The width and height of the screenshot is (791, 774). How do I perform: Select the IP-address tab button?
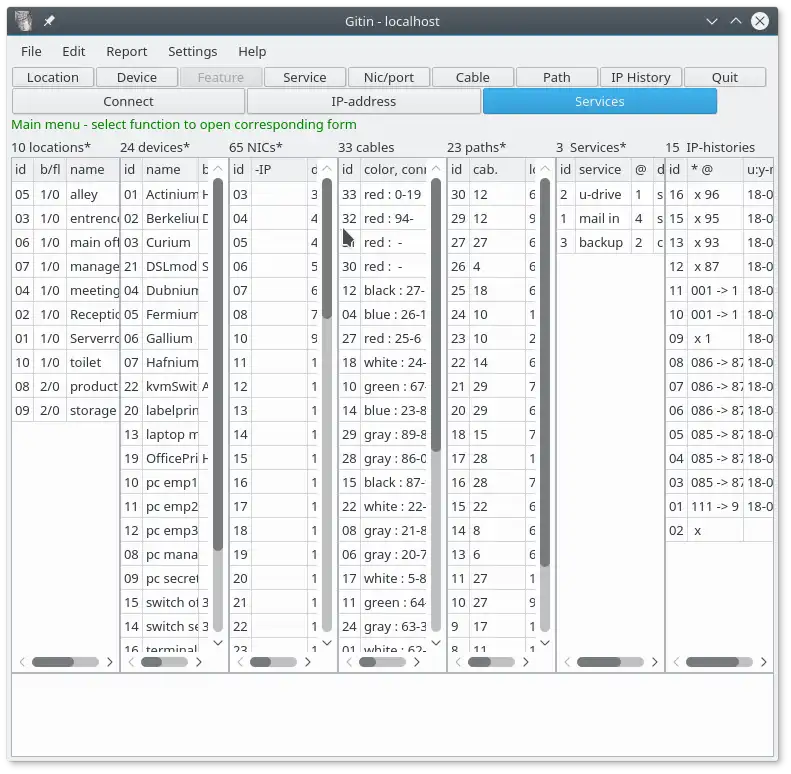364,101
